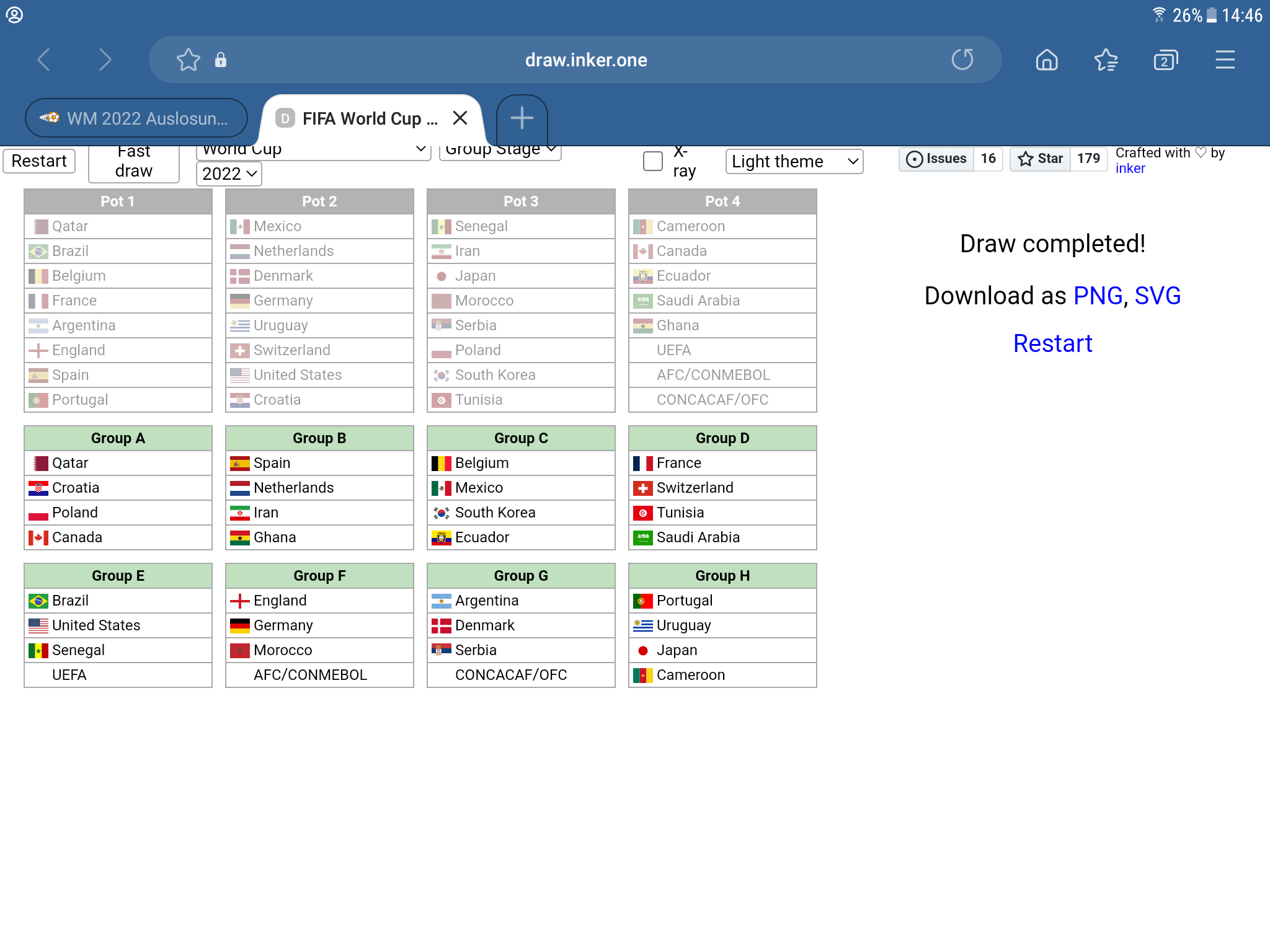Open the Group Stage dropdown
The height and width of the screenshot is (952, 1270).
point(500,152)
